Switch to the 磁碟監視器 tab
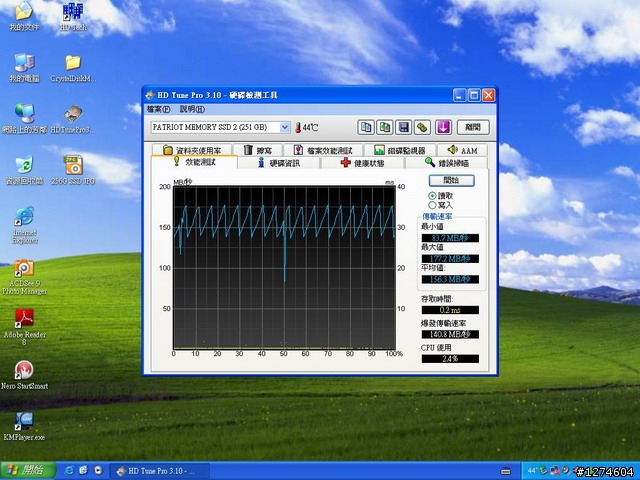Image resolution: width=640 pixels, height=480 pixels. click(x=400, y=150)
